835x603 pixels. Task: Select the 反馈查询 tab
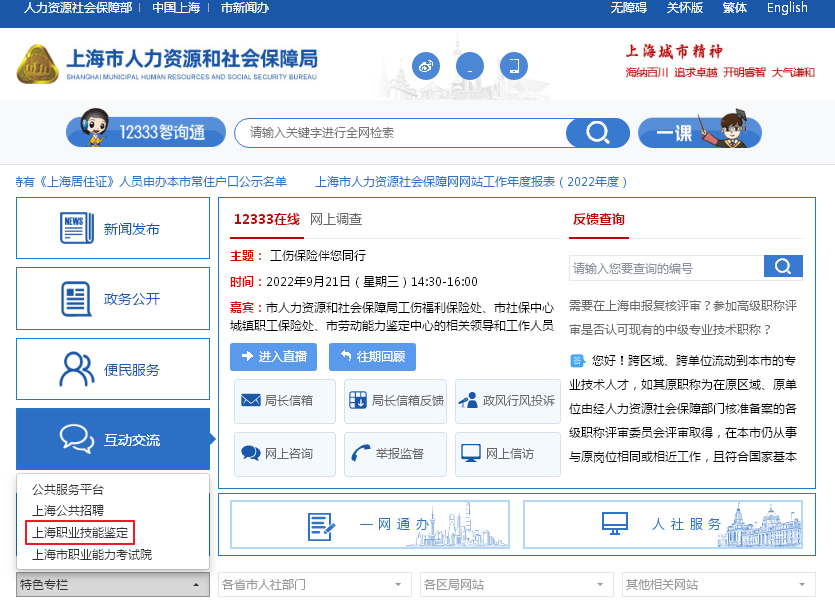pos(599,219)
